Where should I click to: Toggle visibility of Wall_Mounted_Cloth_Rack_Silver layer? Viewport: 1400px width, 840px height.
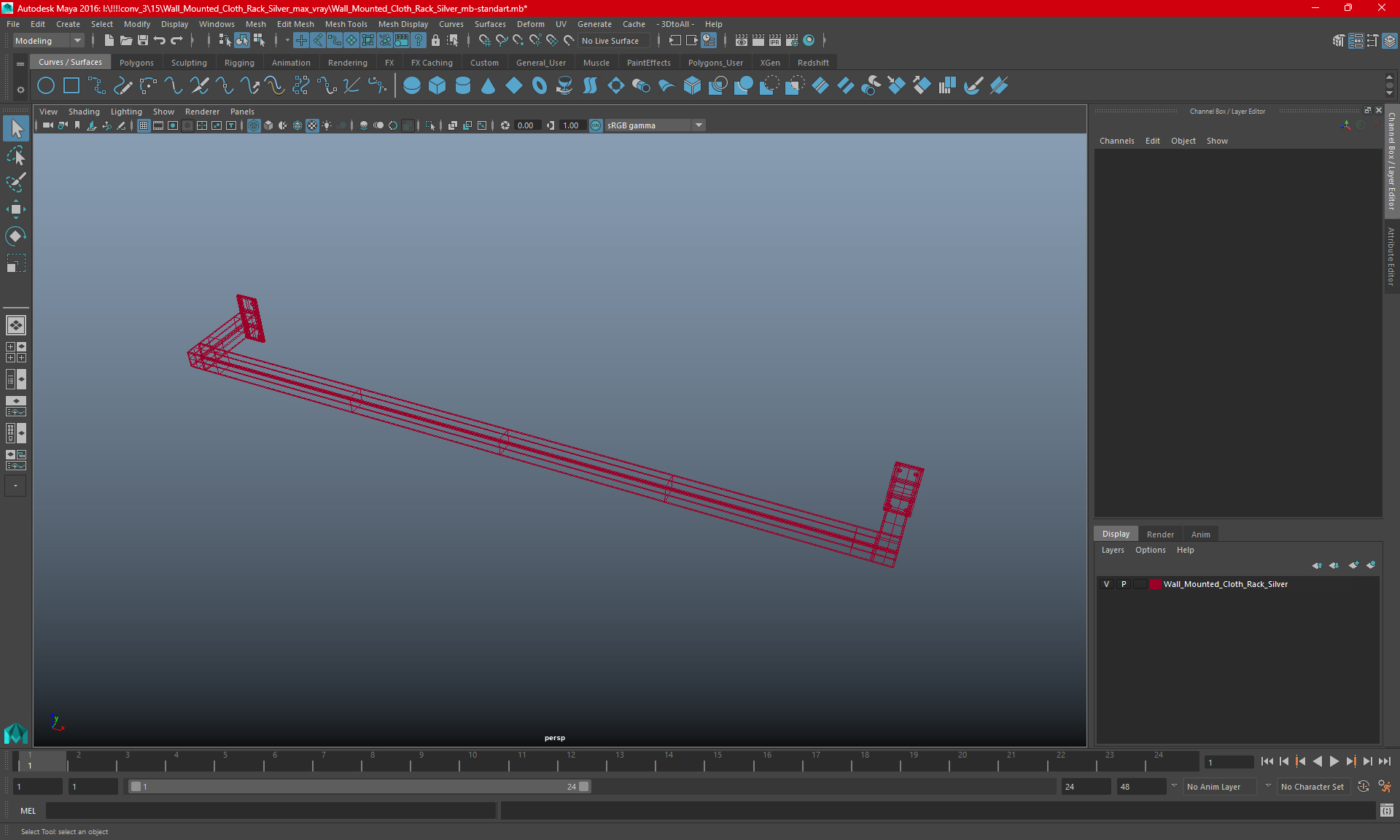[1107, 584]
